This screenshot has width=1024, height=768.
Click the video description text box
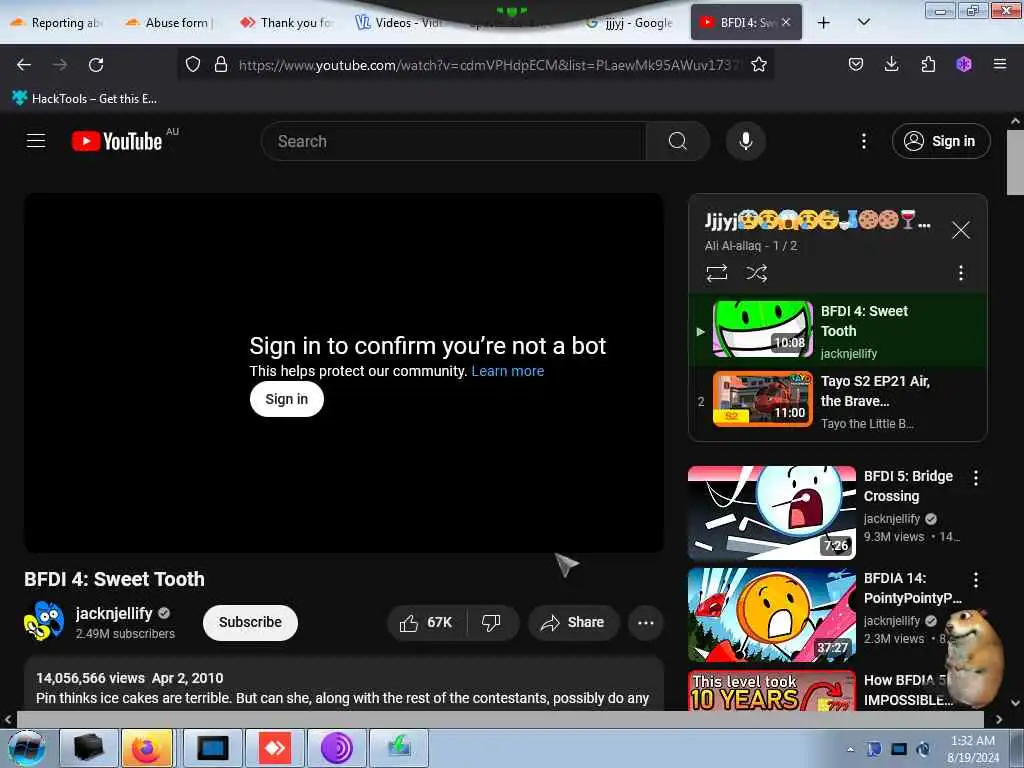[344, 684]
